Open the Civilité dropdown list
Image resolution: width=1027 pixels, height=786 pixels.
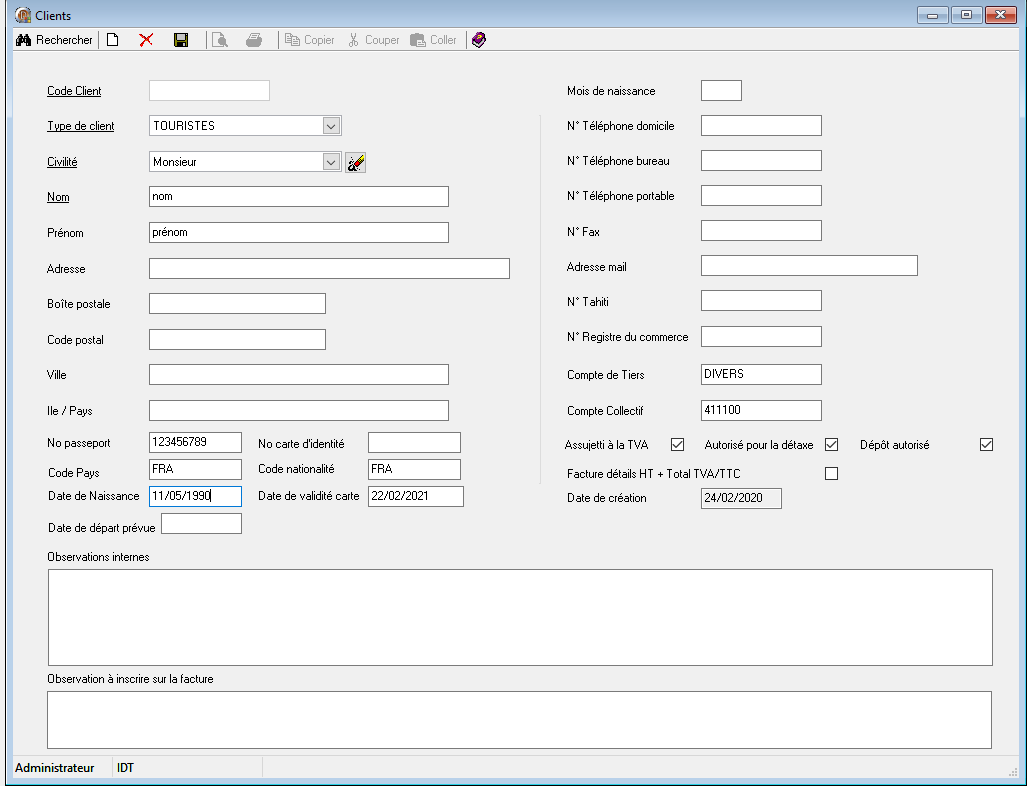point(332,162)
